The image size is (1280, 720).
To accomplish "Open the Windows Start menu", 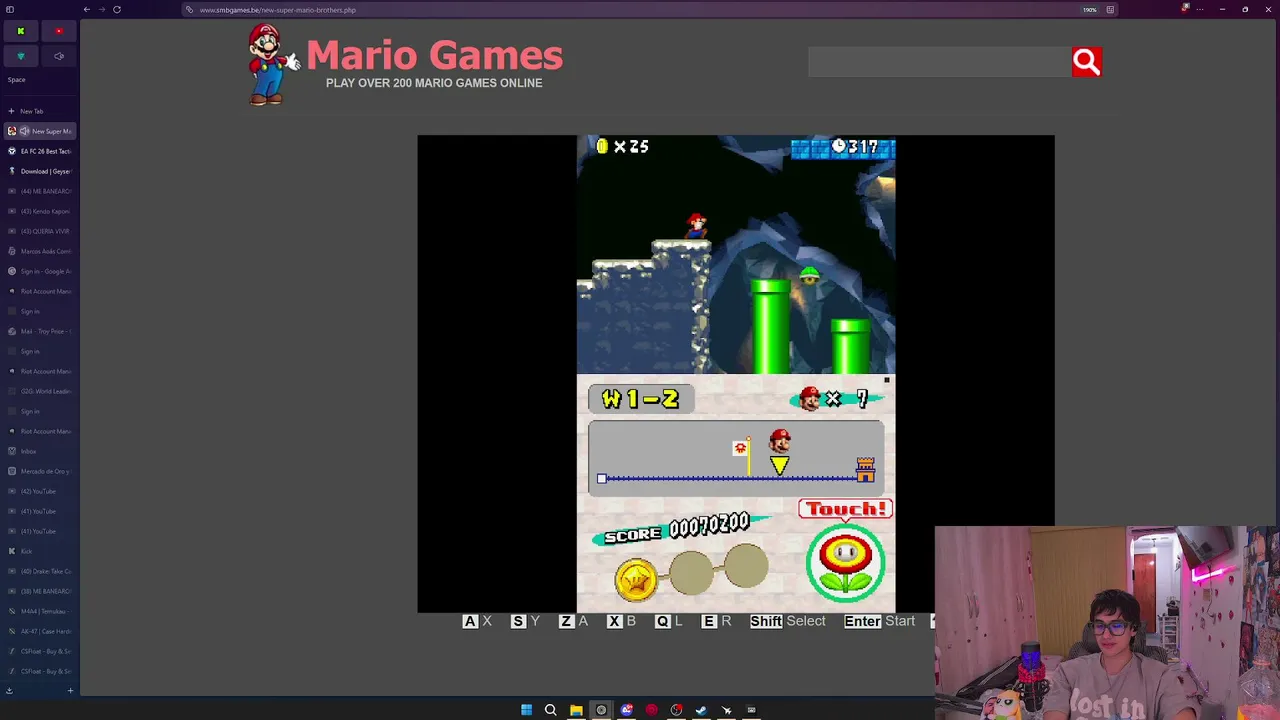I will coord(526,710).
